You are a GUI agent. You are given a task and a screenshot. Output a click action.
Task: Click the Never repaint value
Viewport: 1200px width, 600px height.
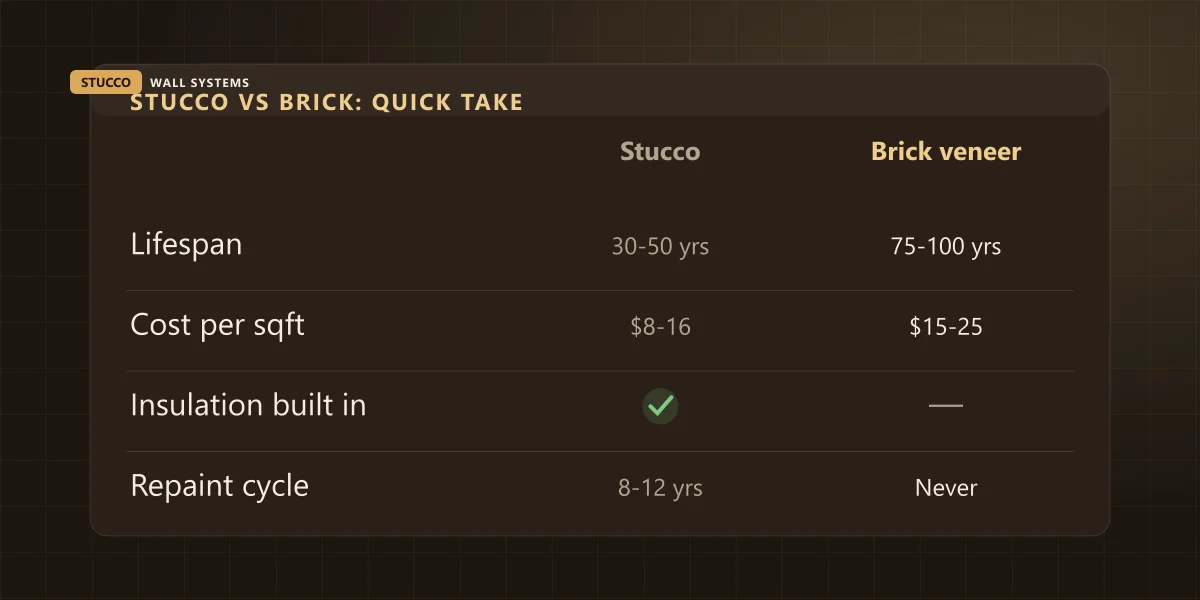pyautogui.click(x=946, y=488)
